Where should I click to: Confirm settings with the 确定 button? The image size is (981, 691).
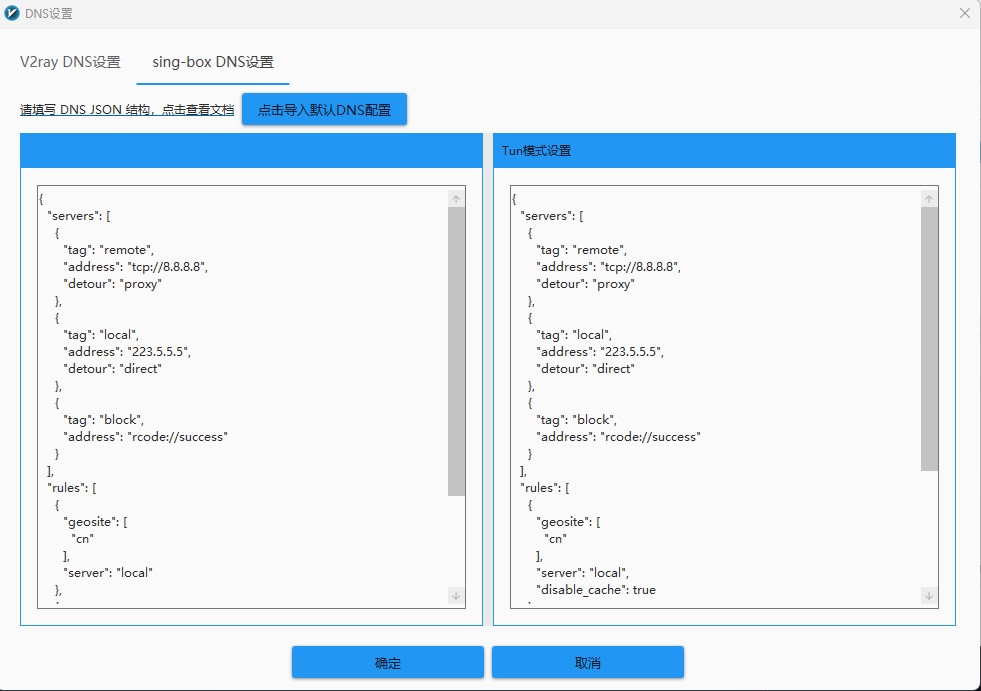[387, 661]
